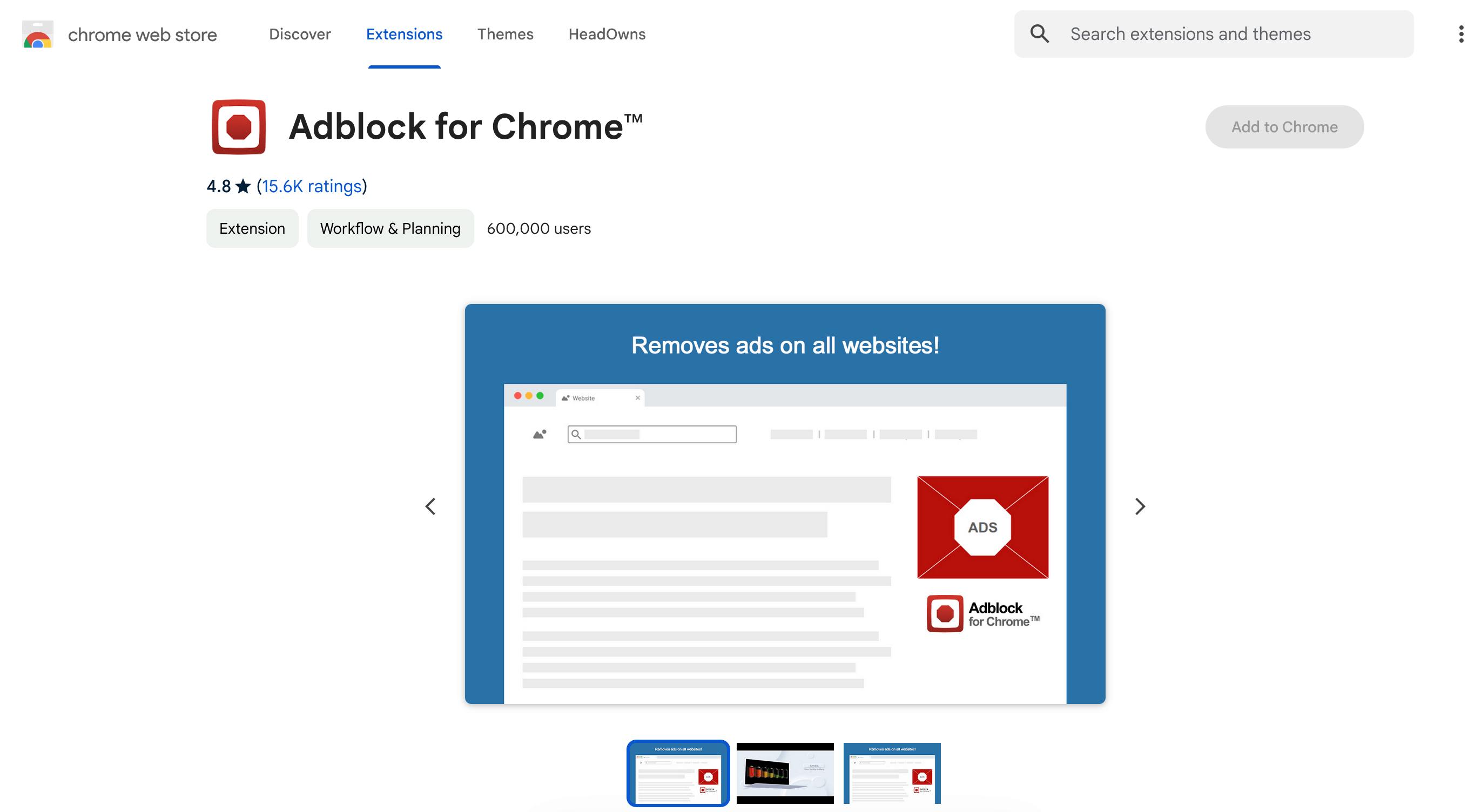Open the Discover tab
This screenshot has height=812, width=1468.
click(x=300, y=34)
